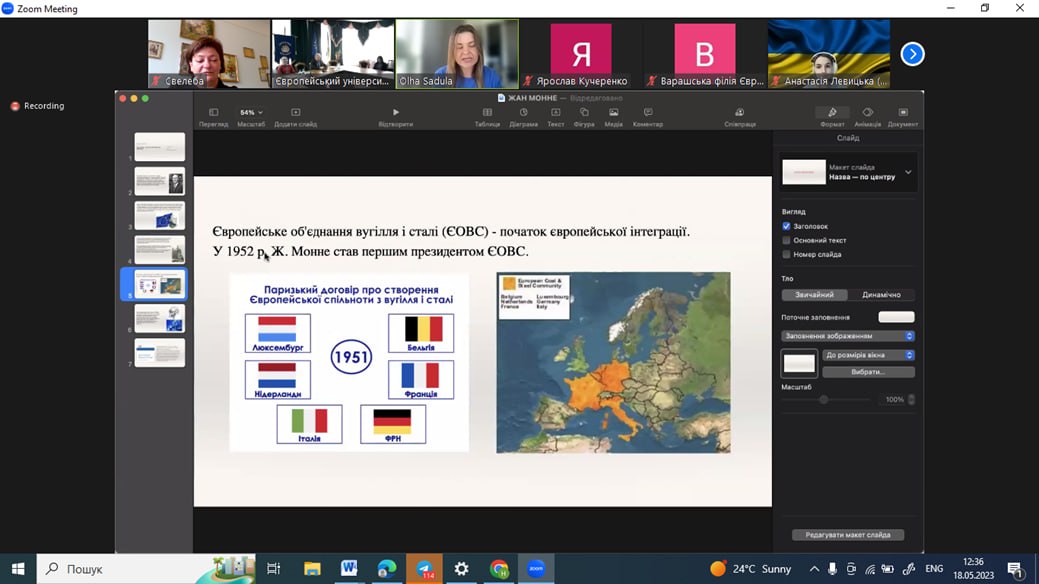1039x584 pixels.
Task: Open the Діаграма chart tool
Action: pos(523,113)
